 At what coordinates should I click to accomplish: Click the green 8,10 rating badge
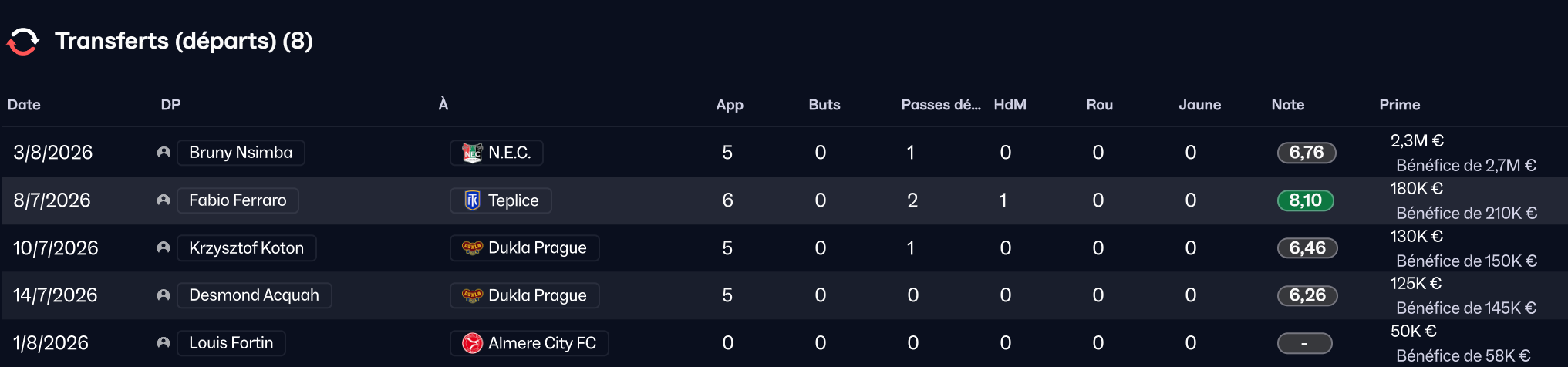tap(1305, 200)
